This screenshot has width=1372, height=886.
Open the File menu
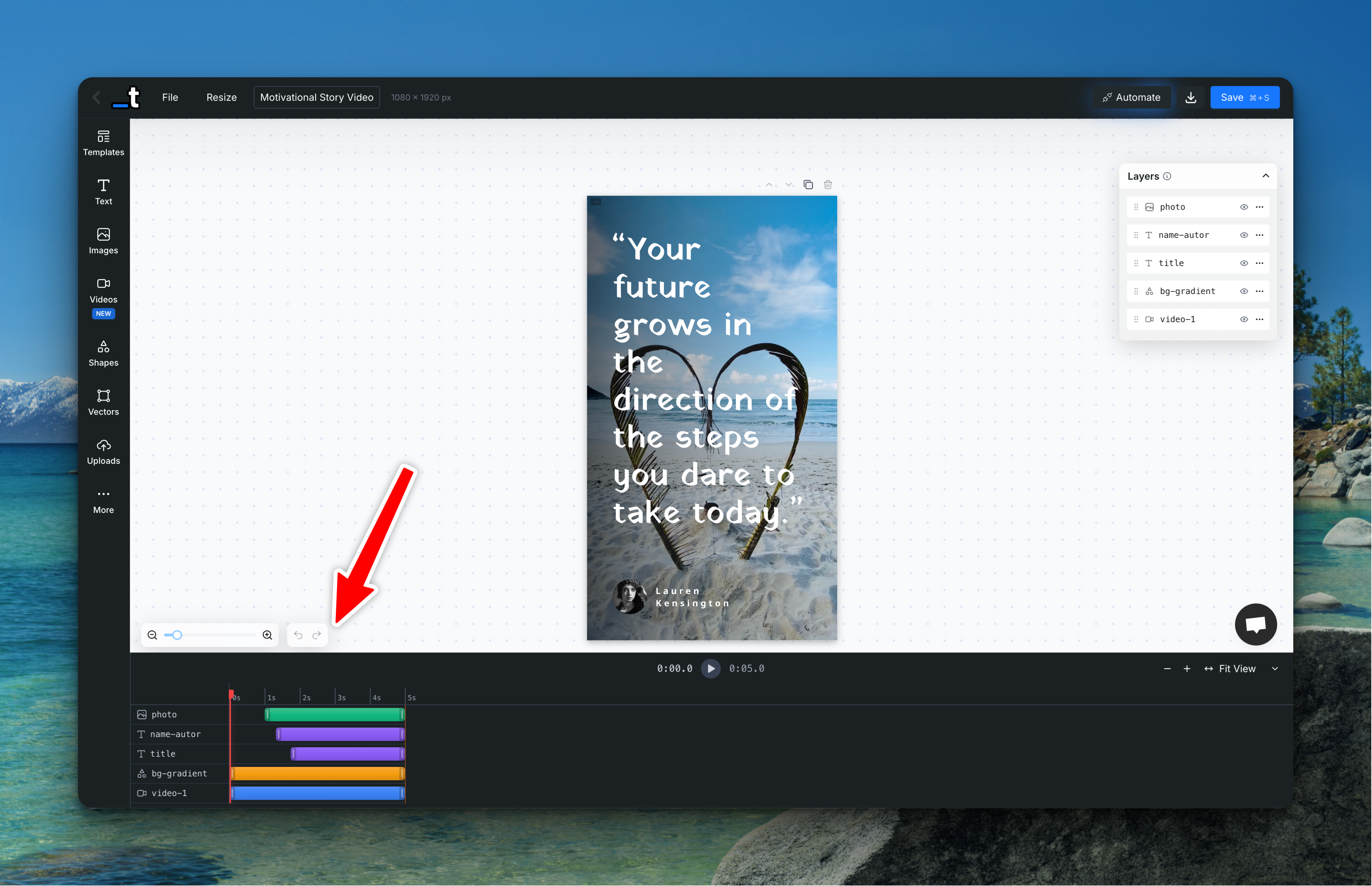click(x=170, y=97)
